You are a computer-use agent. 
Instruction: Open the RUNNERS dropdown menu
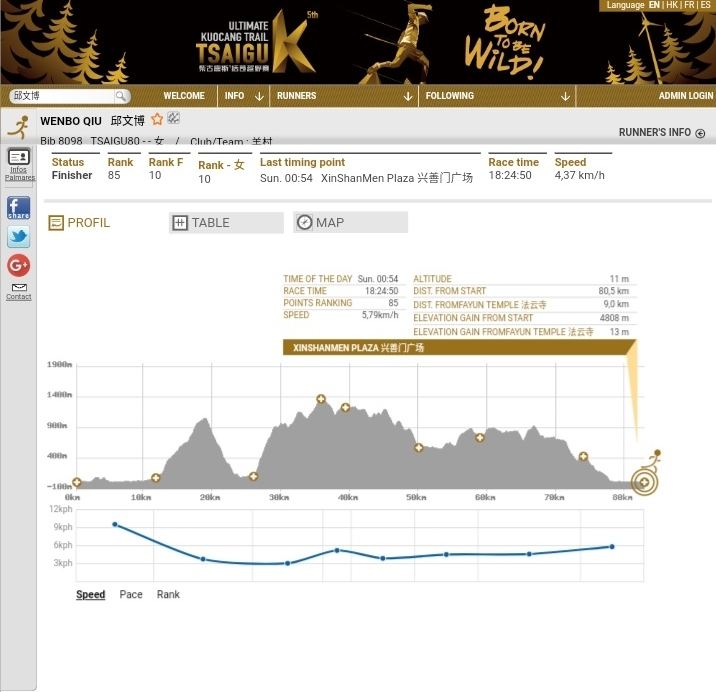(x=343, y=96)
